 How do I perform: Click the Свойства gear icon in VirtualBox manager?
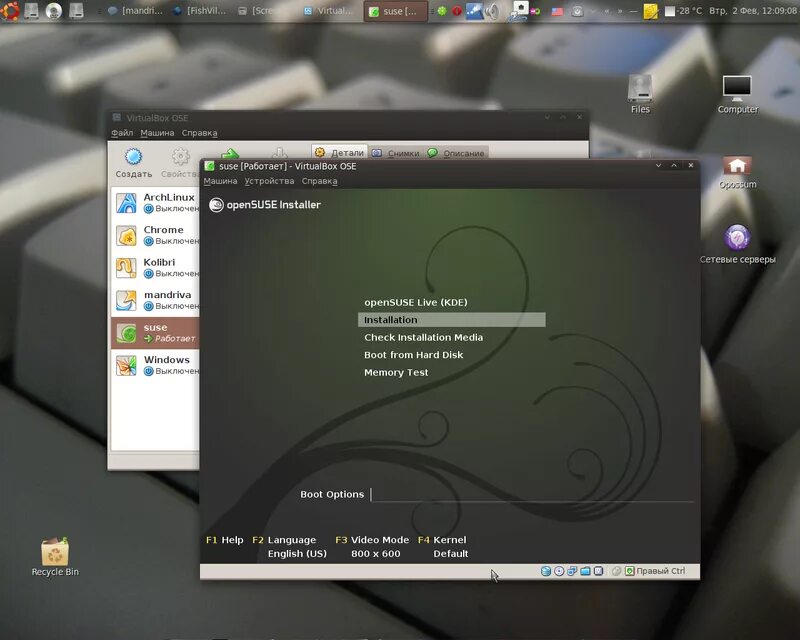click(x=180, y=157)
